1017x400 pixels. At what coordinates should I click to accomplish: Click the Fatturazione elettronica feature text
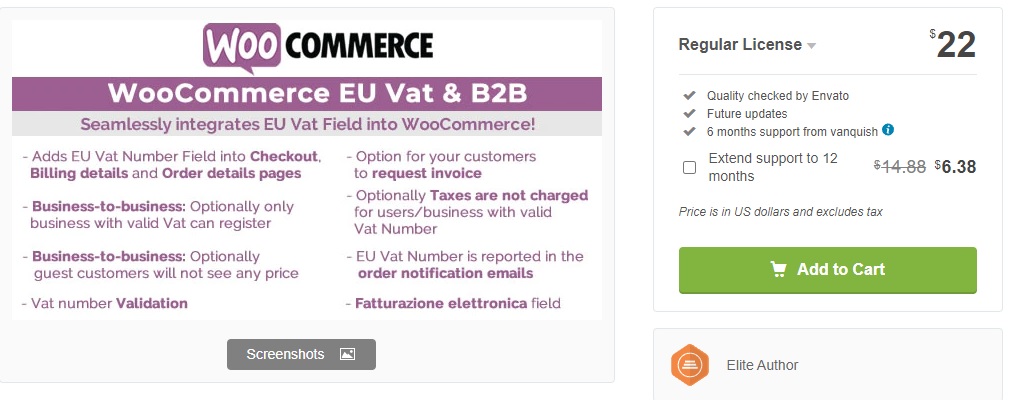tap(441, 303)
